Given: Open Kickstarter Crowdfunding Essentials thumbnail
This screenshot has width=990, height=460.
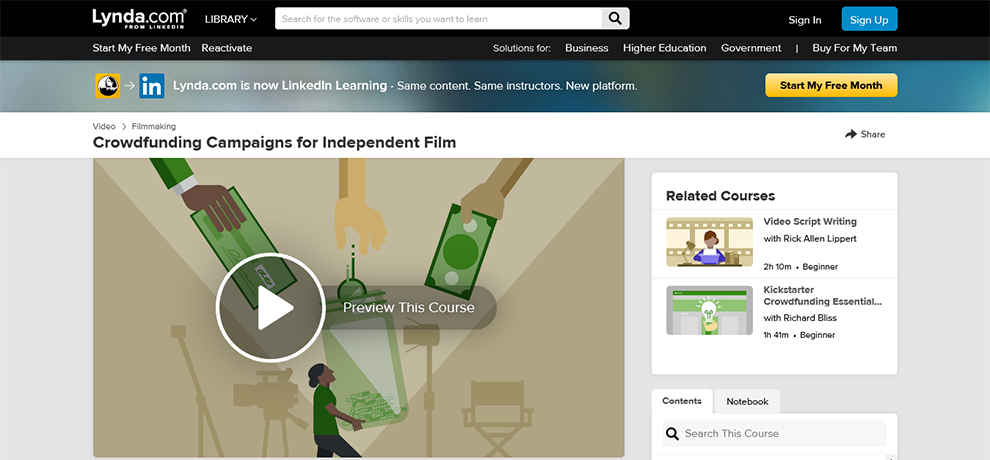Looking at the screenshot, I should pos(709,310).
